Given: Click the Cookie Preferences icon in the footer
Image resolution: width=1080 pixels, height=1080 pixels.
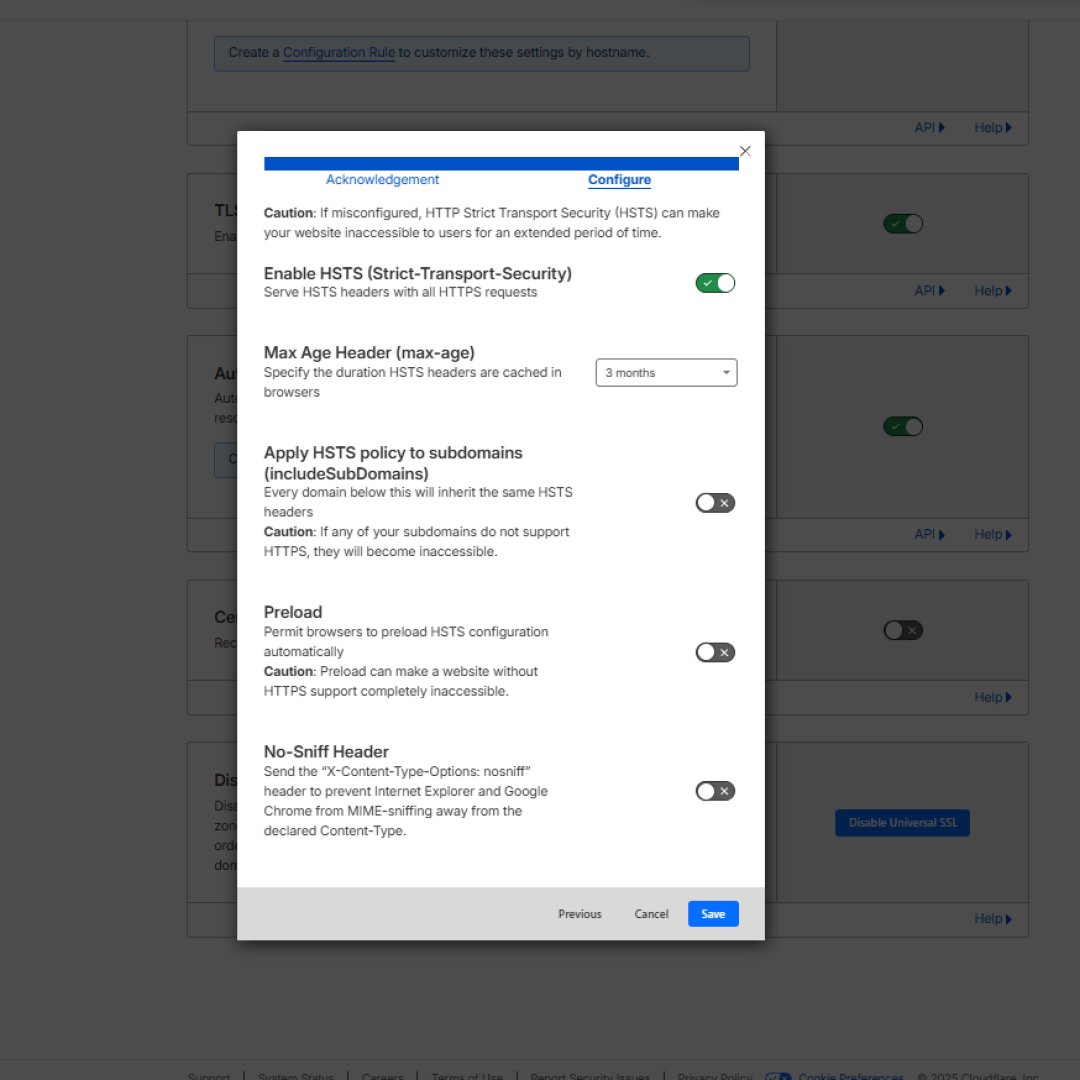Looking at the screenshot, I should 778,1076.
